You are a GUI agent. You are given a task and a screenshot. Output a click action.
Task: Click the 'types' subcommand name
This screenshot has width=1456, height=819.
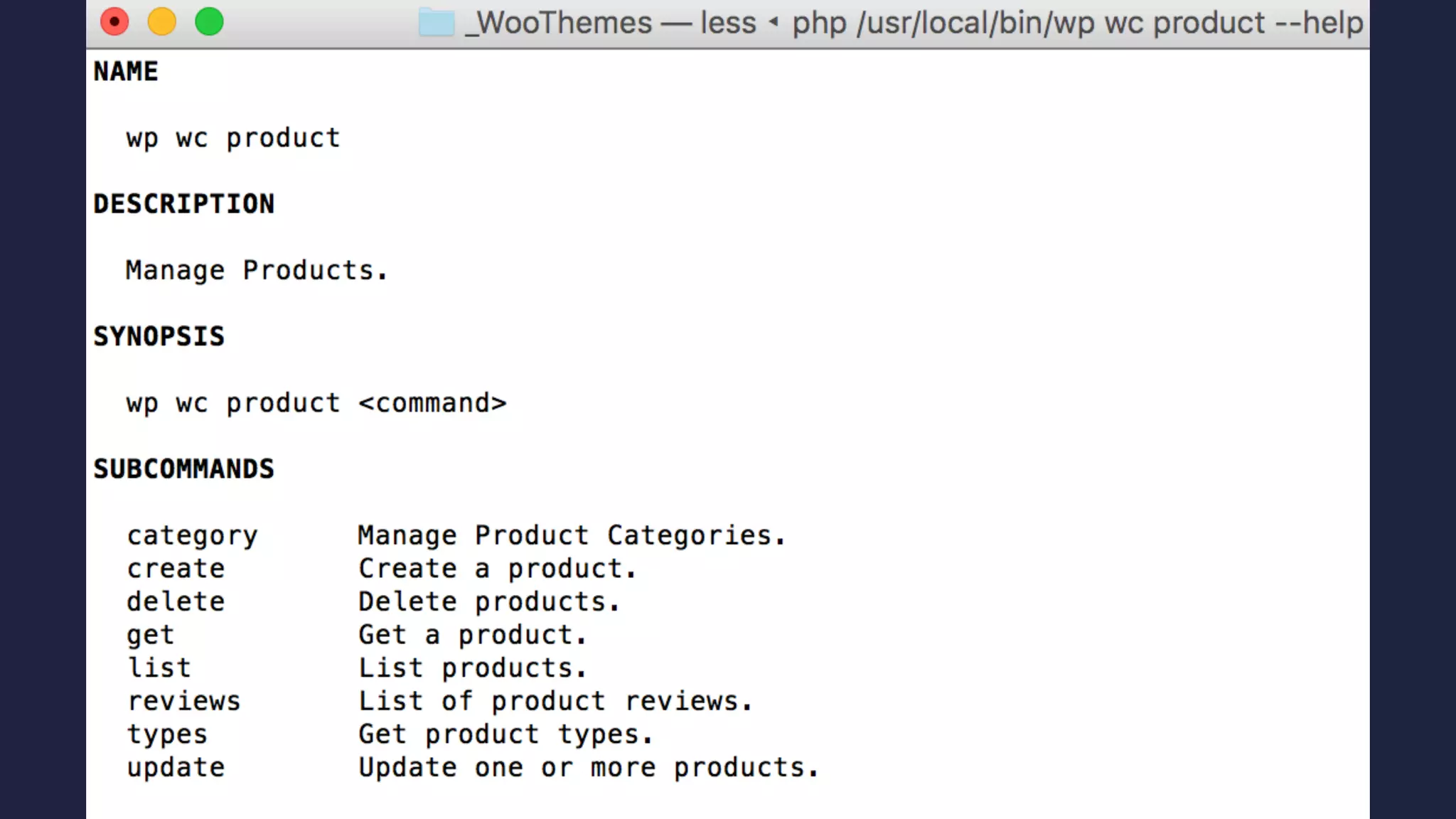tap(167, 734)
